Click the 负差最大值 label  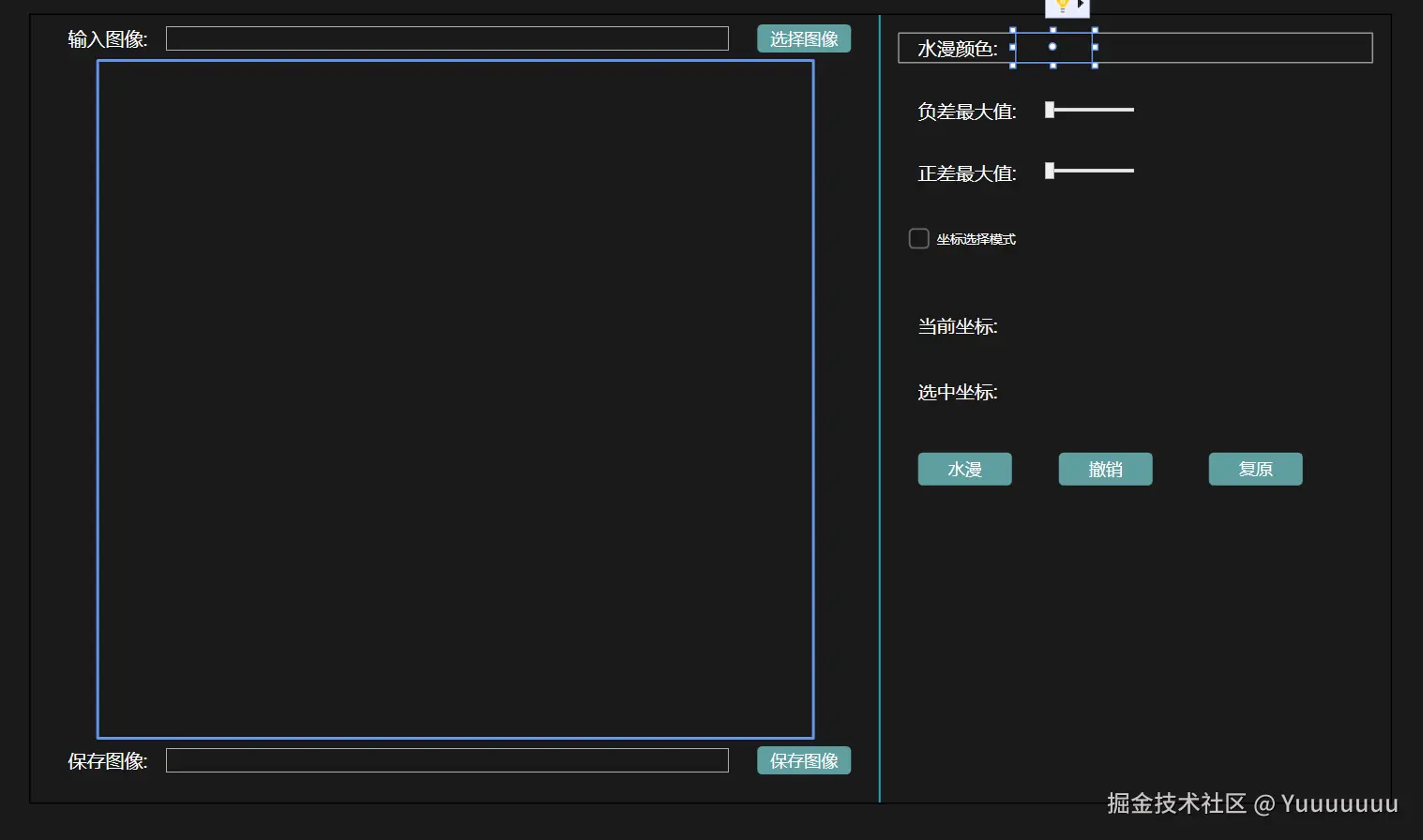tap(967, 112)
